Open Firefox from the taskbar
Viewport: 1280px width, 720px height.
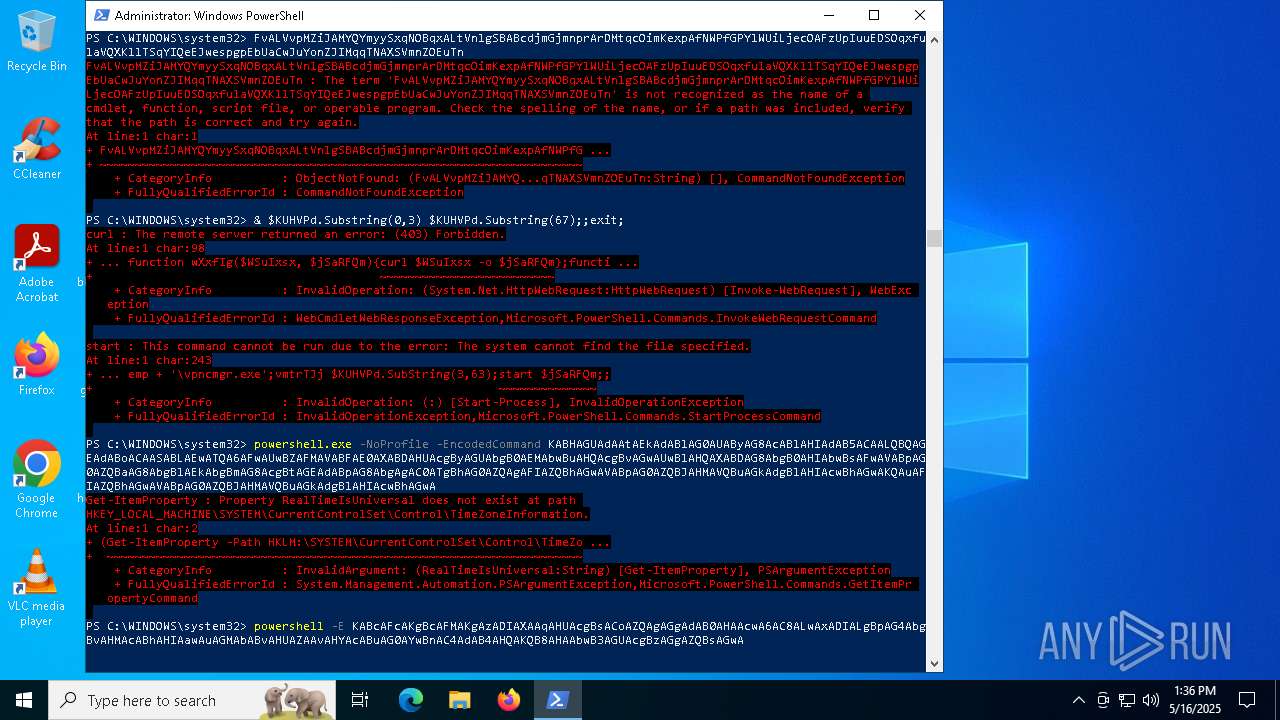pyautogui.click(x=509, y=700)
